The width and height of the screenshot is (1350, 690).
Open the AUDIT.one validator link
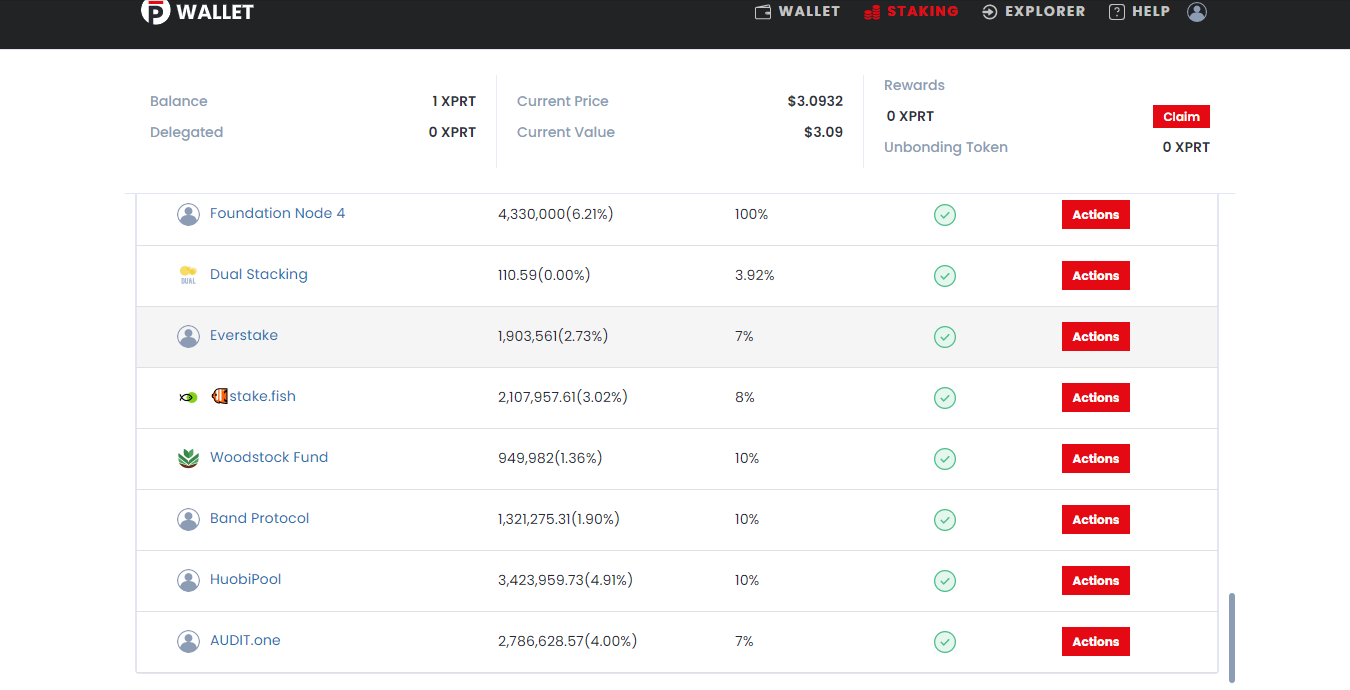tap(245, 640)
